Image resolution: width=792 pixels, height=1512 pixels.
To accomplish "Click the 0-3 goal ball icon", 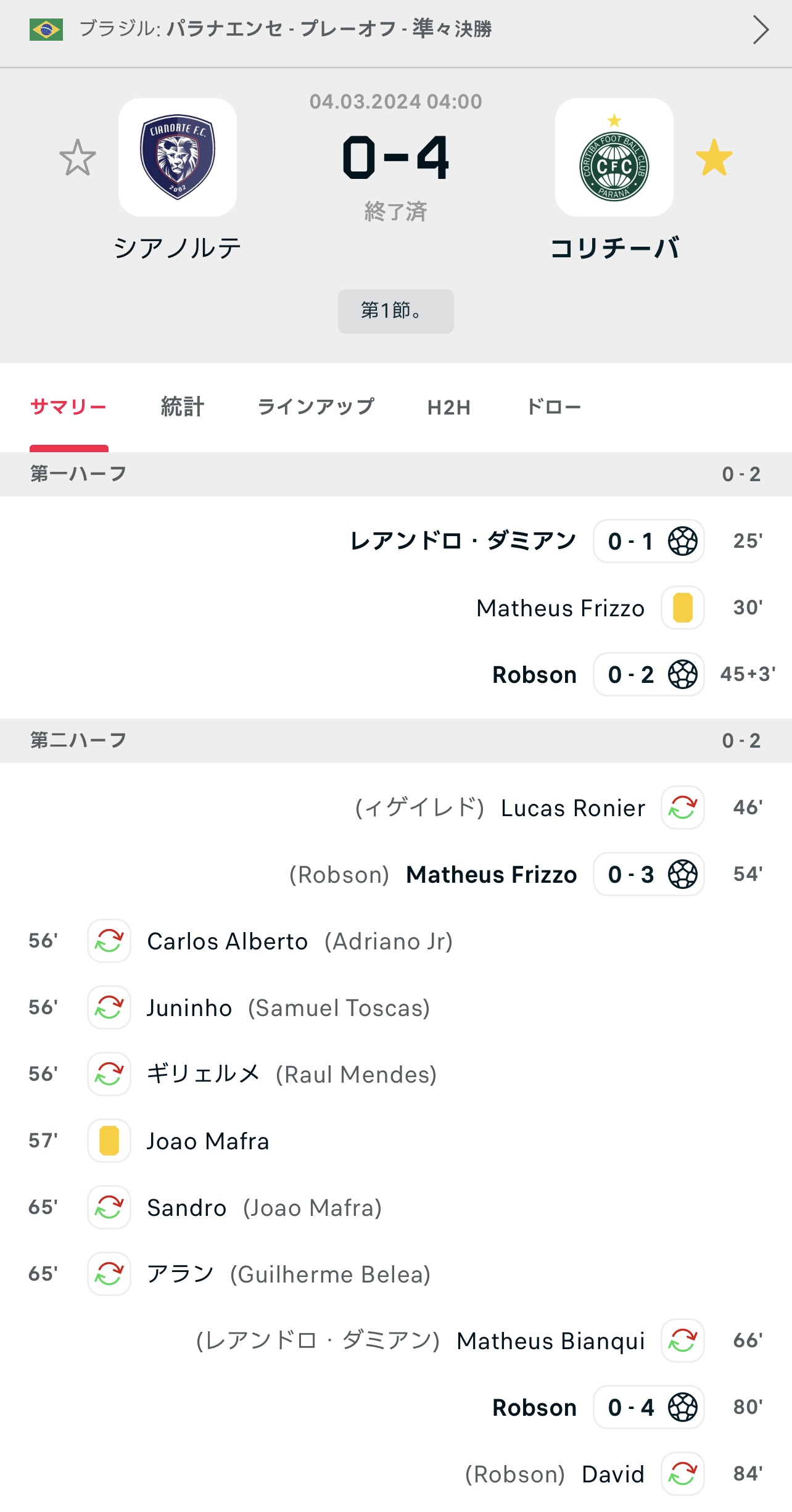I will point(683,874).
